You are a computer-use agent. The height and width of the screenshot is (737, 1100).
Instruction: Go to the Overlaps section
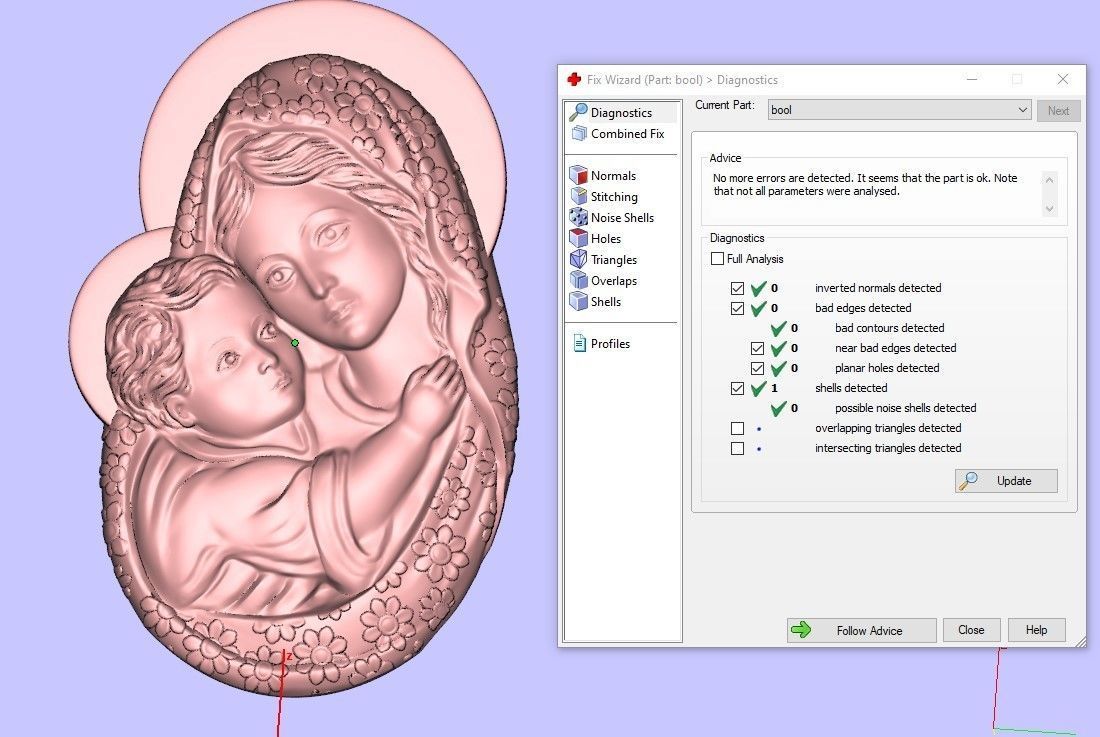(x=614, y=280)
